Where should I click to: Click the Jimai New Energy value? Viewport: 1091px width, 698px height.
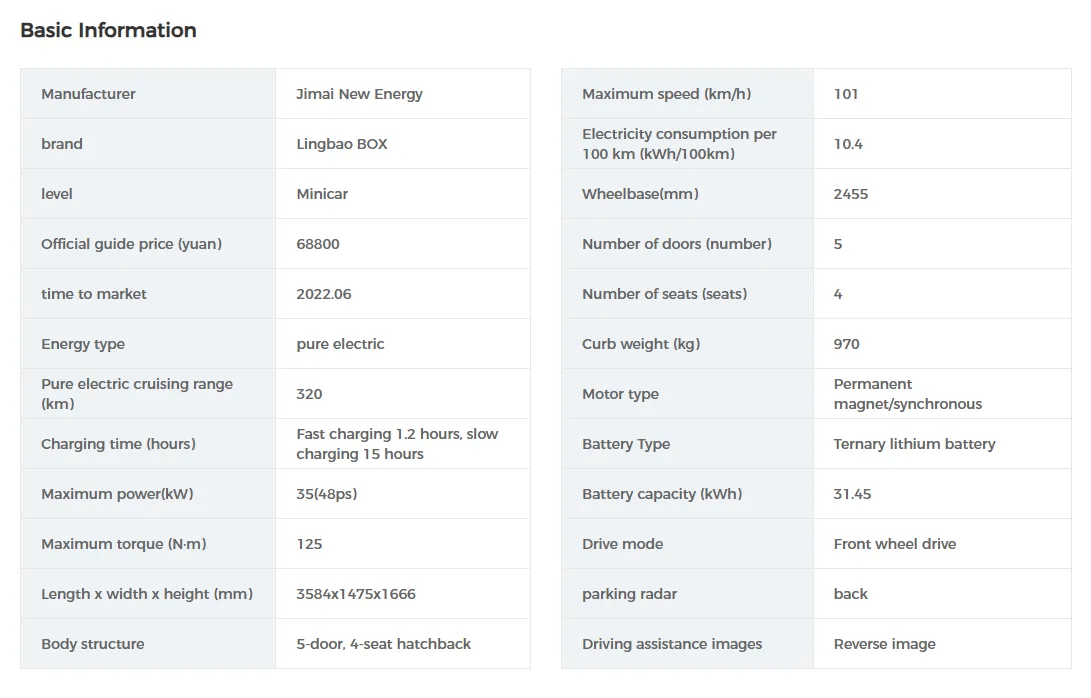[x=359, y=94]
